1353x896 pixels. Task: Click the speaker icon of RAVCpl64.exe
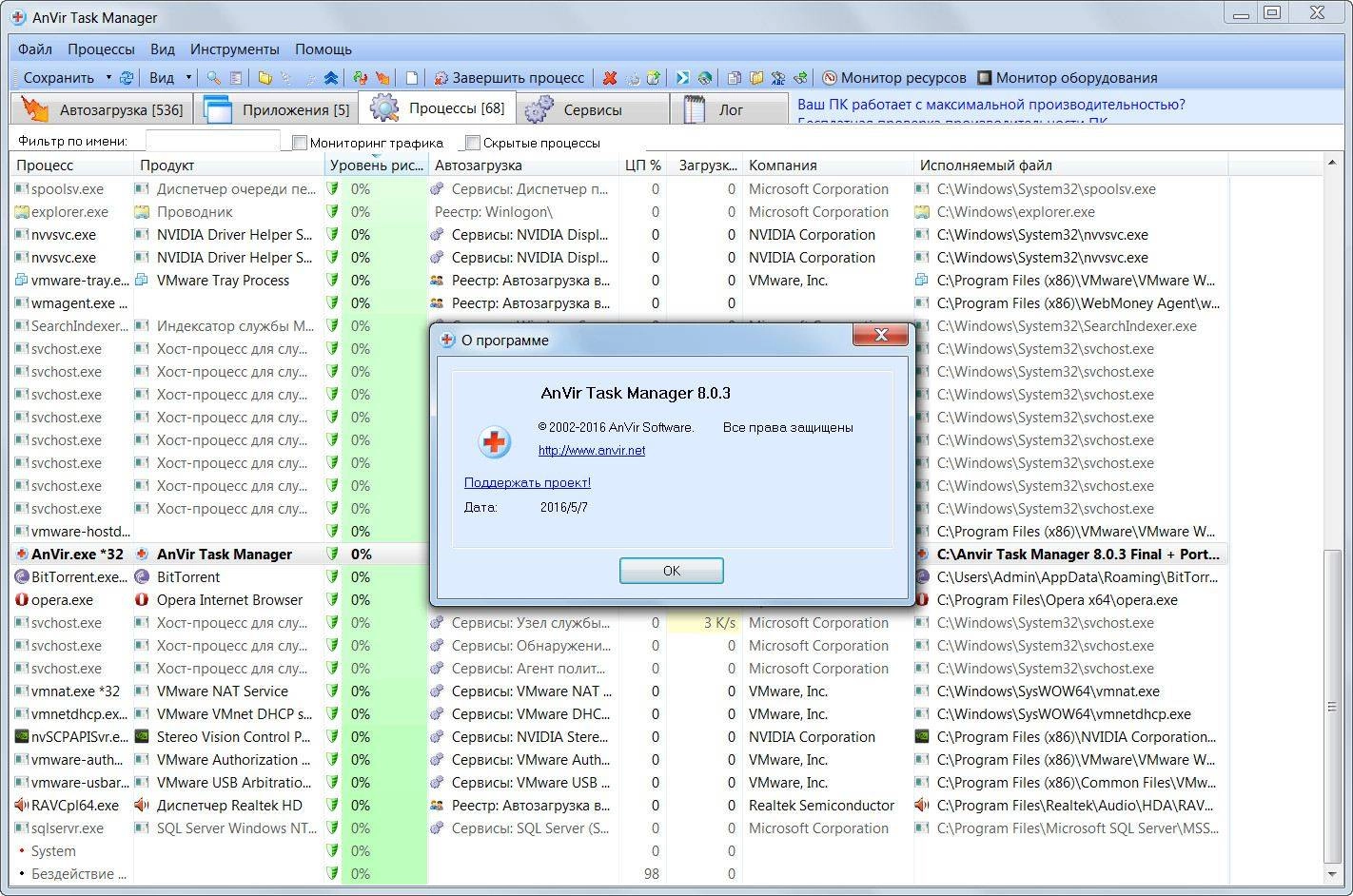(22, 806)
